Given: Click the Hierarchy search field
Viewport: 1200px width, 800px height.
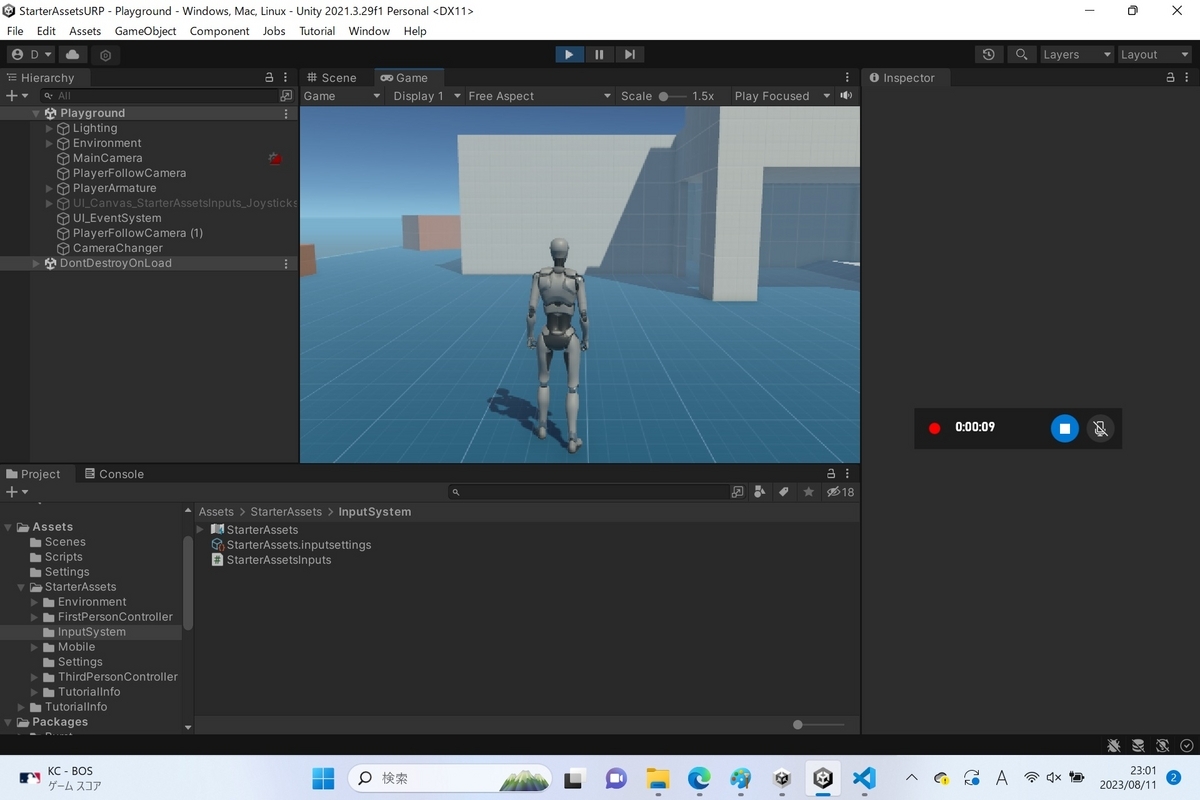Looking at the screenshot, I should [160, 96].
